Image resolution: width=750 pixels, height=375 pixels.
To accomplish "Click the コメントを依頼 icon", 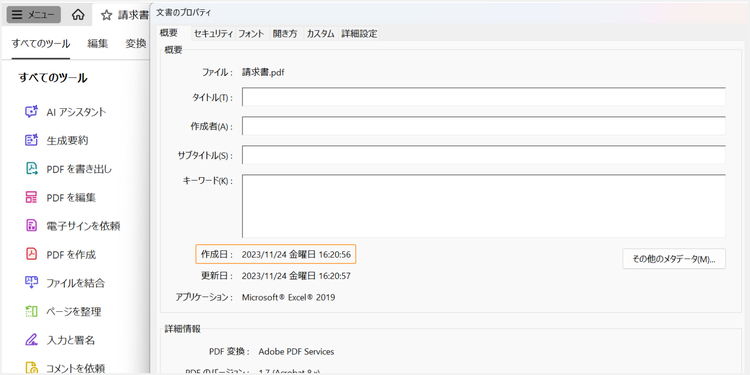I will 31,368.
